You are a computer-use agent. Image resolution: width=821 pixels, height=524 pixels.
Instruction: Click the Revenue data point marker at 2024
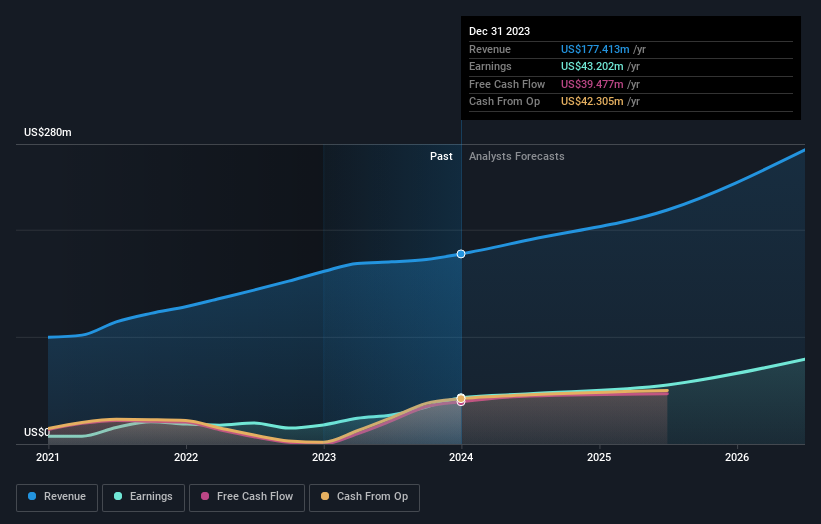coord(461,254)
